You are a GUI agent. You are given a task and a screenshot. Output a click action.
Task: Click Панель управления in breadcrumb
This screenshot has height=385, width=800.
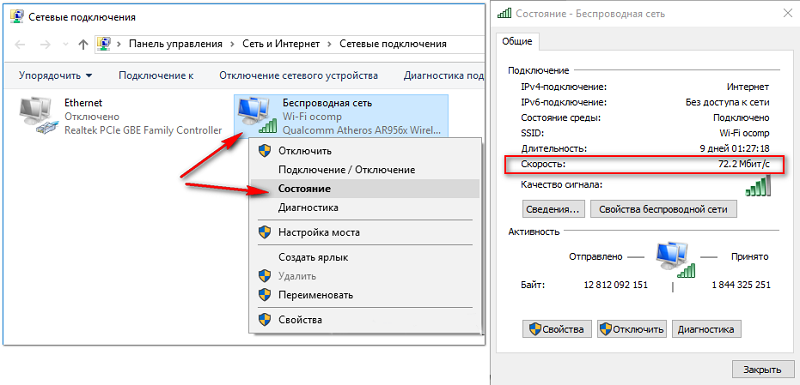pos(176,44)
